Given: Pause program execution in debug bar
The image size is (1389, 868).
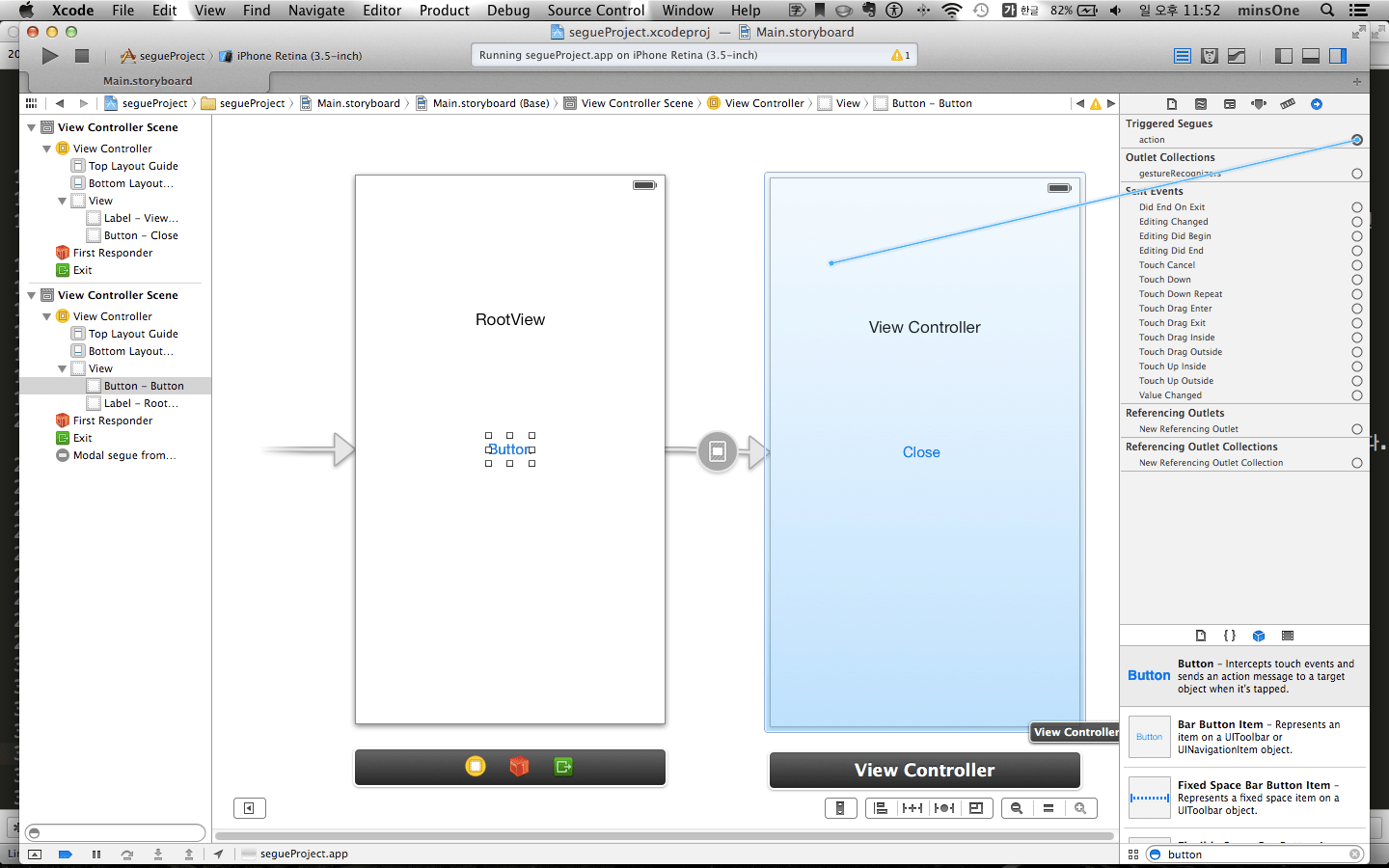Looking at the screenshot, I should [96, 854].
